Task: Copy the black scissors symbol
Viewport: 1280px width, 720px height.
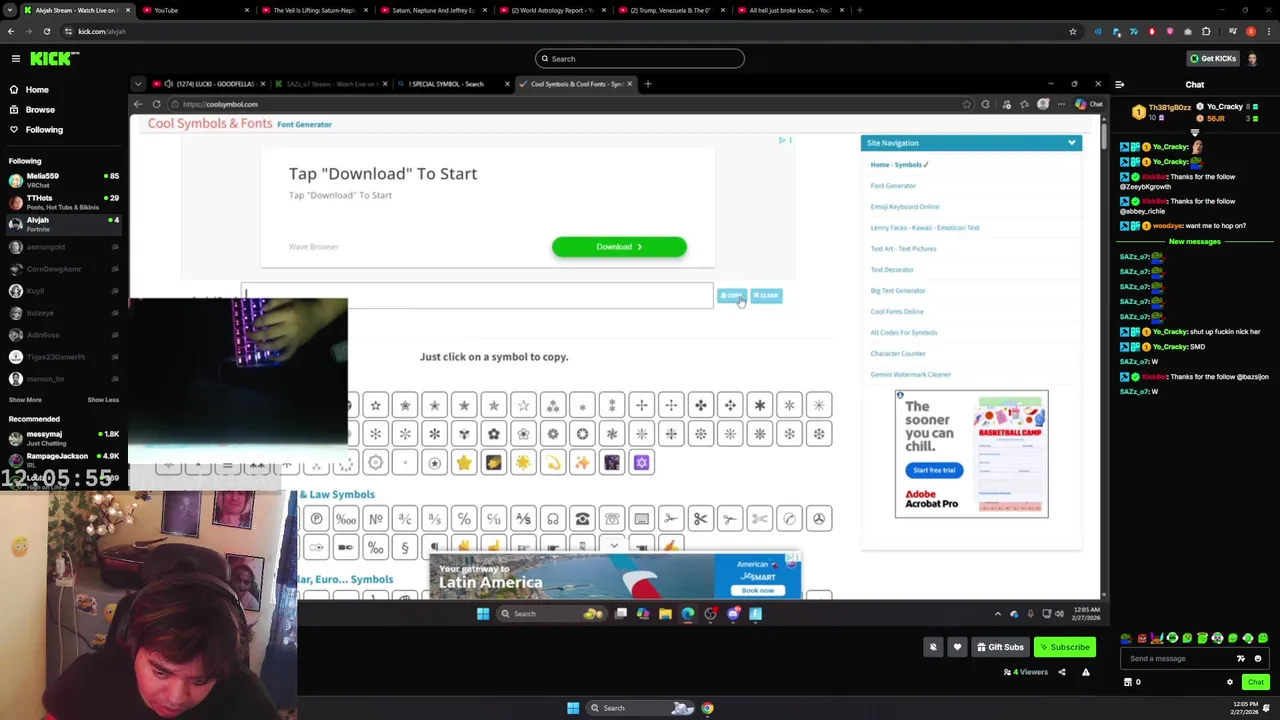Action: (700, 519)
